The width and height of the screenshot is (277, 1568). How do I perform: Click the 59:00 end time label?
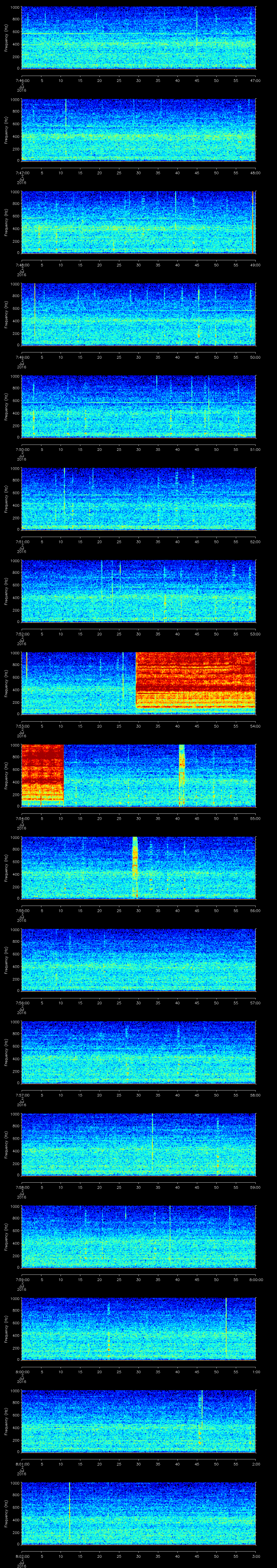(255, 1187)
